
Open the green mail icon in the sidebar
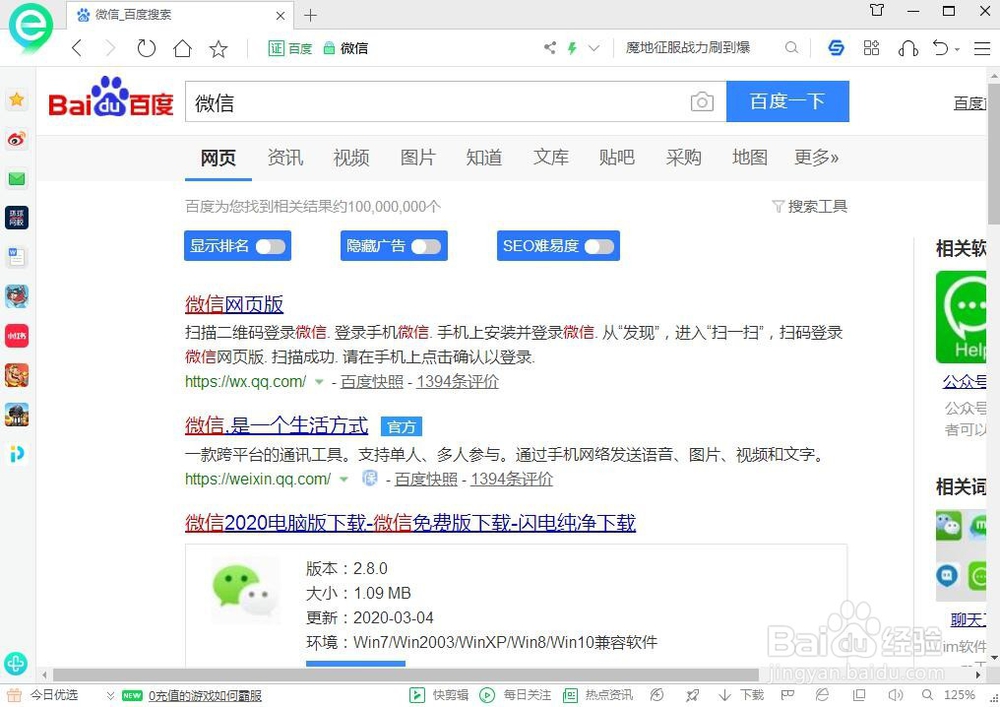17,179
